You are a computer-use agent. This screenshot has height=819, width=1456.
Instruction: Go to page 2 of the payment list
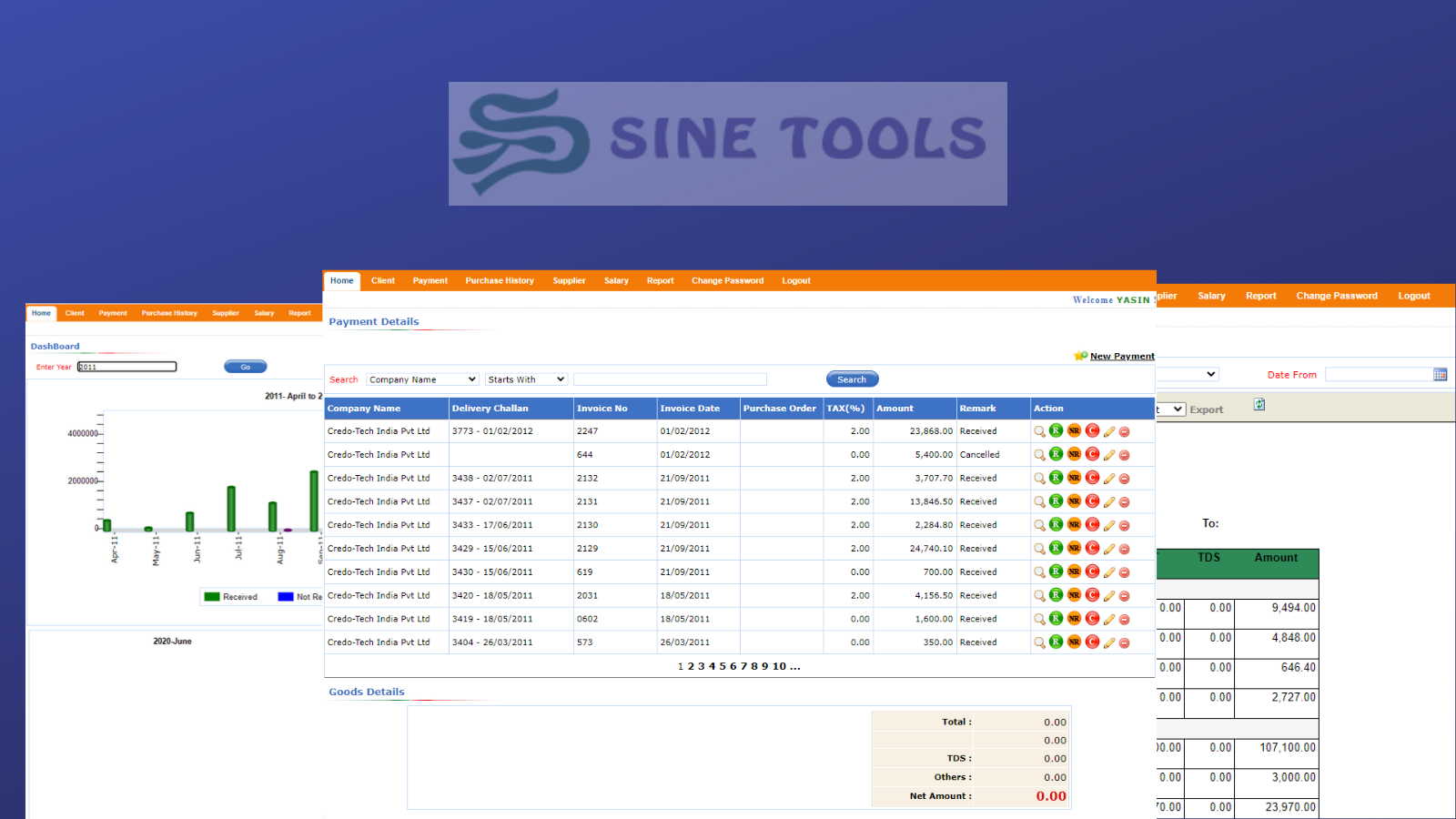point(691,667)
